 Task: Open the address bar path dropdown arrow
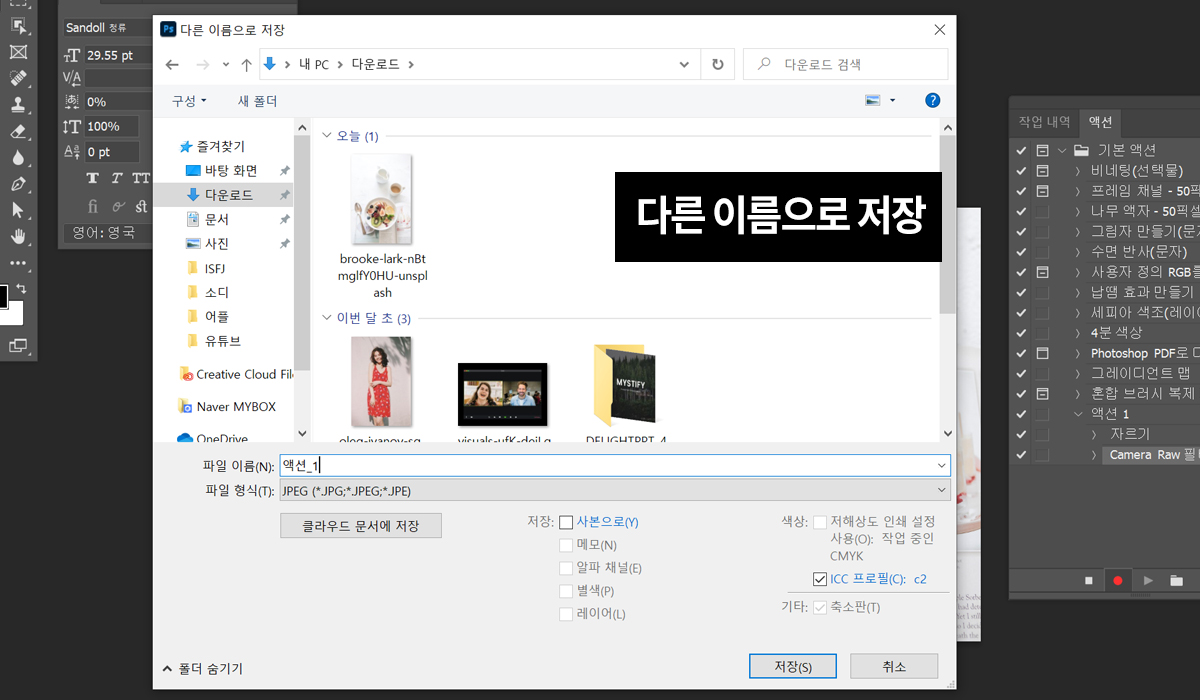coord(684,64)
